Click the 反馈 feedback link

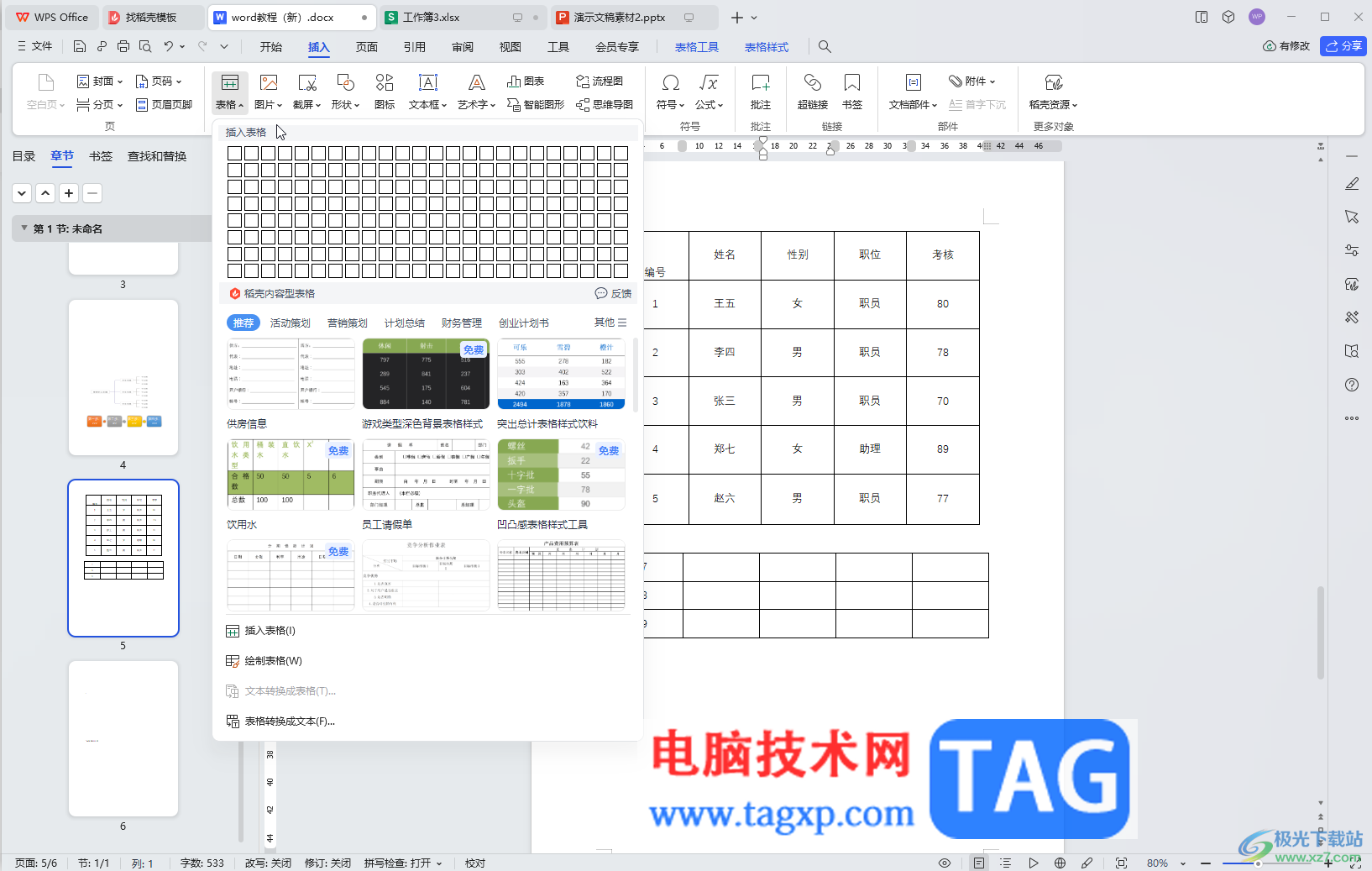[x=614, y=293]
